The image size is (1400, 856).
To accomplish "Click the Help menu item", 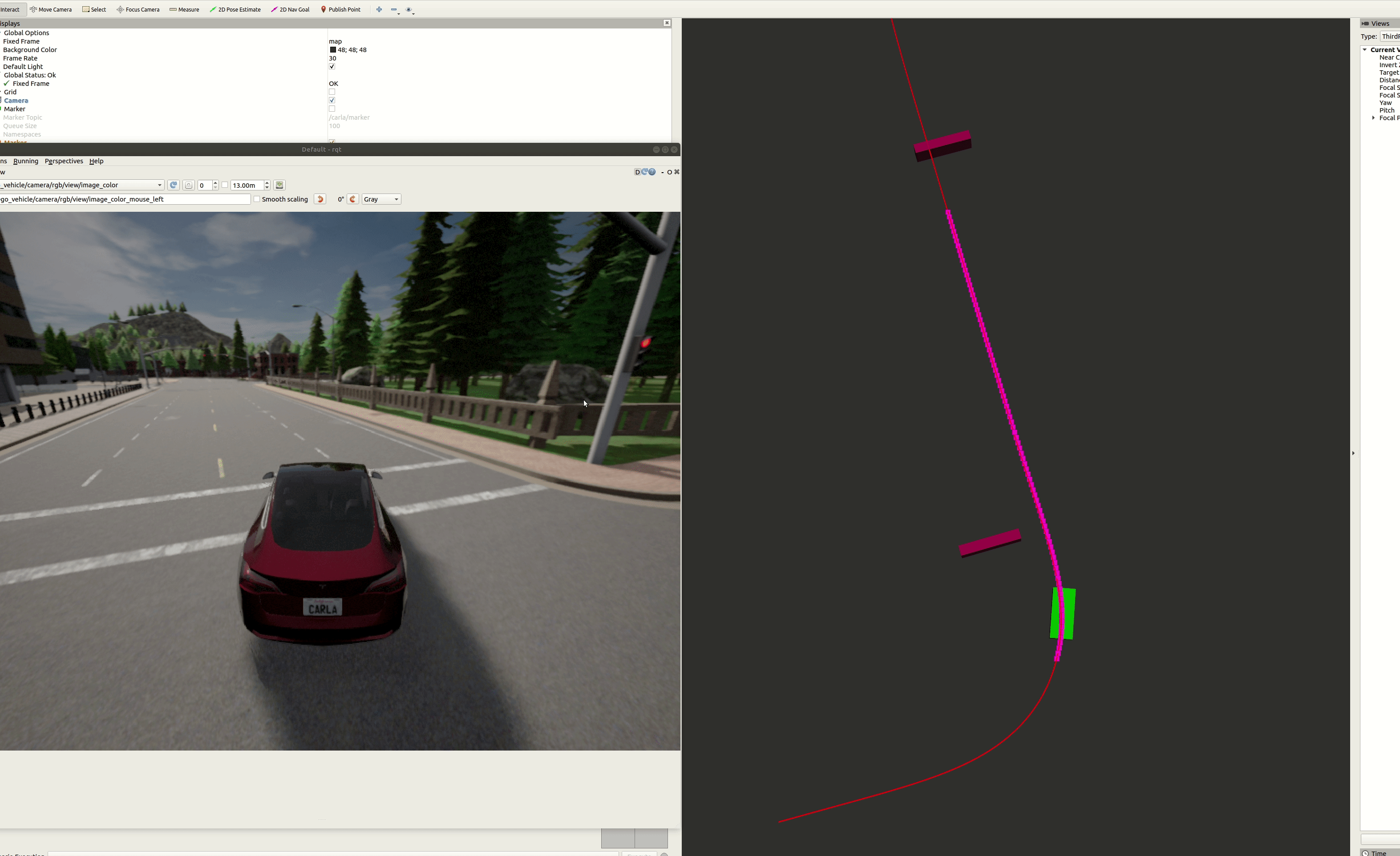I will click(x=96, y=161).
